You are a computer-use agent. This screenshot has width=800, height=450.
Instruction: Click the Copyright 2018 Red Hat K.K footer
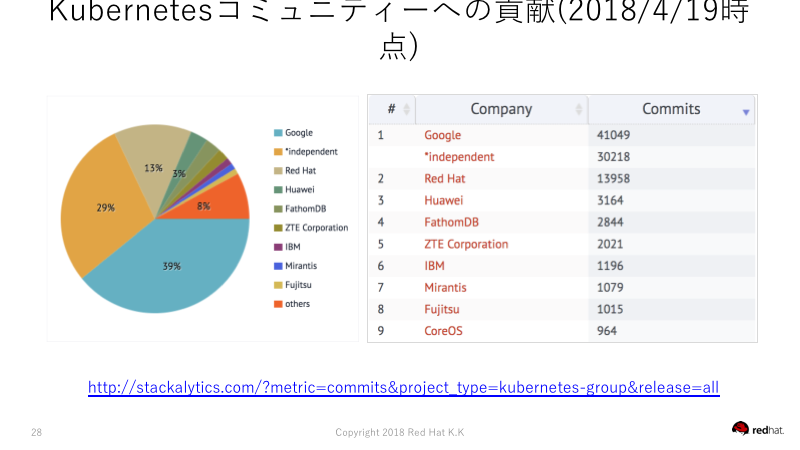click(x=399, y=433)
